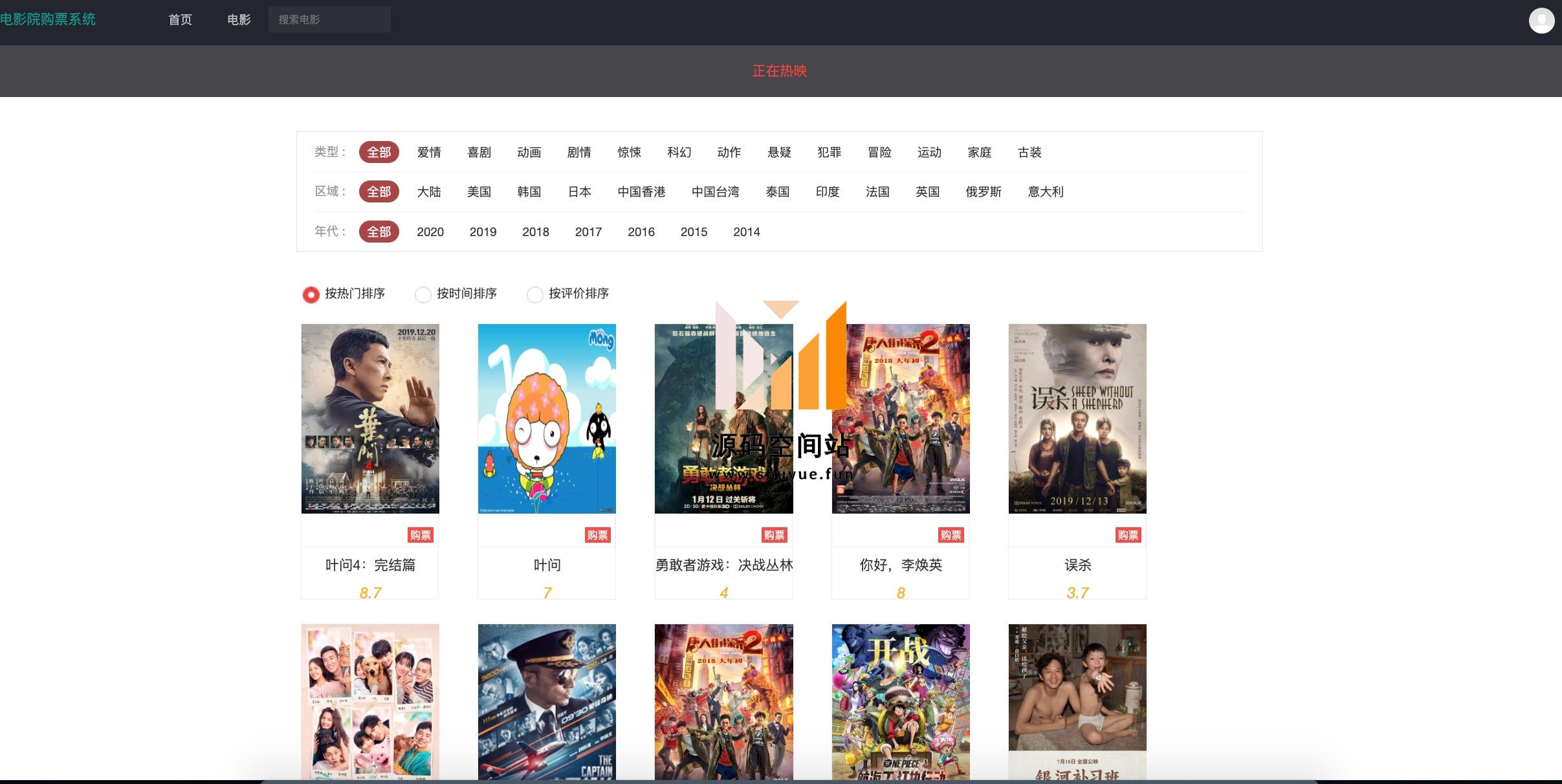Select 按时间排序 radio button
The image size is (1562, 784).
423,294
